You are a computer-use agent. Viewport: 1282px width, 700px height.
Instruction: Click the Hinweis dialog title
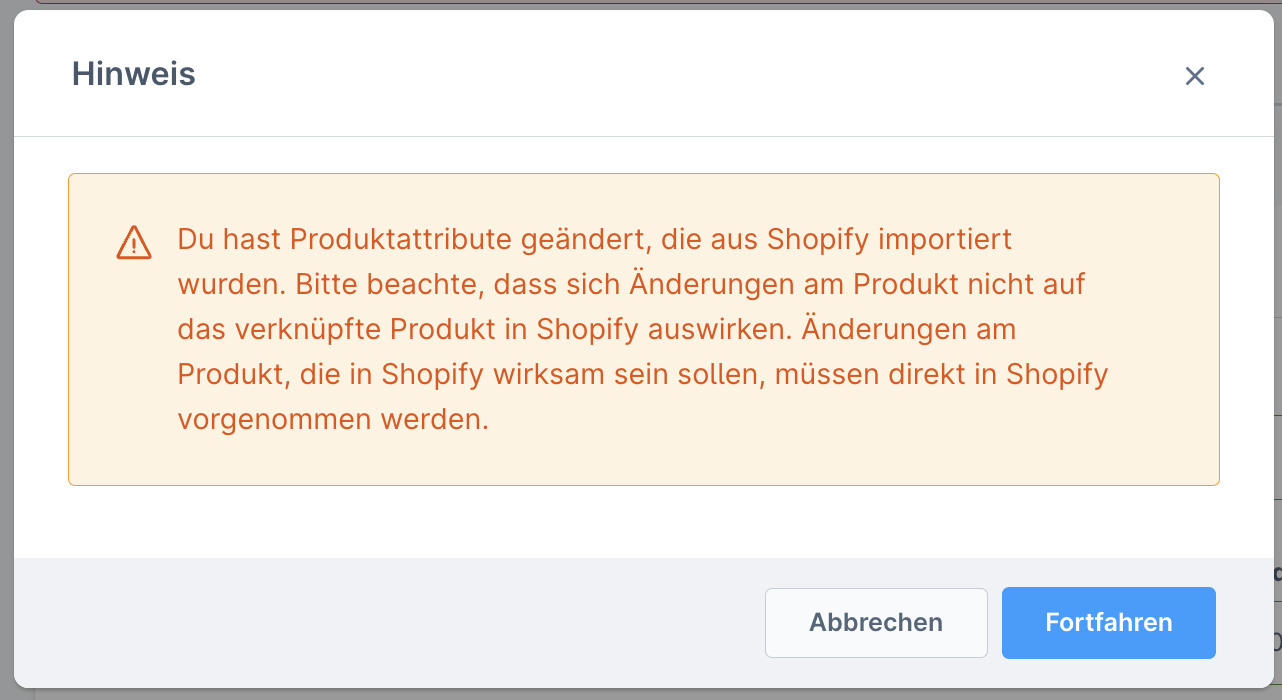[133, 74]
